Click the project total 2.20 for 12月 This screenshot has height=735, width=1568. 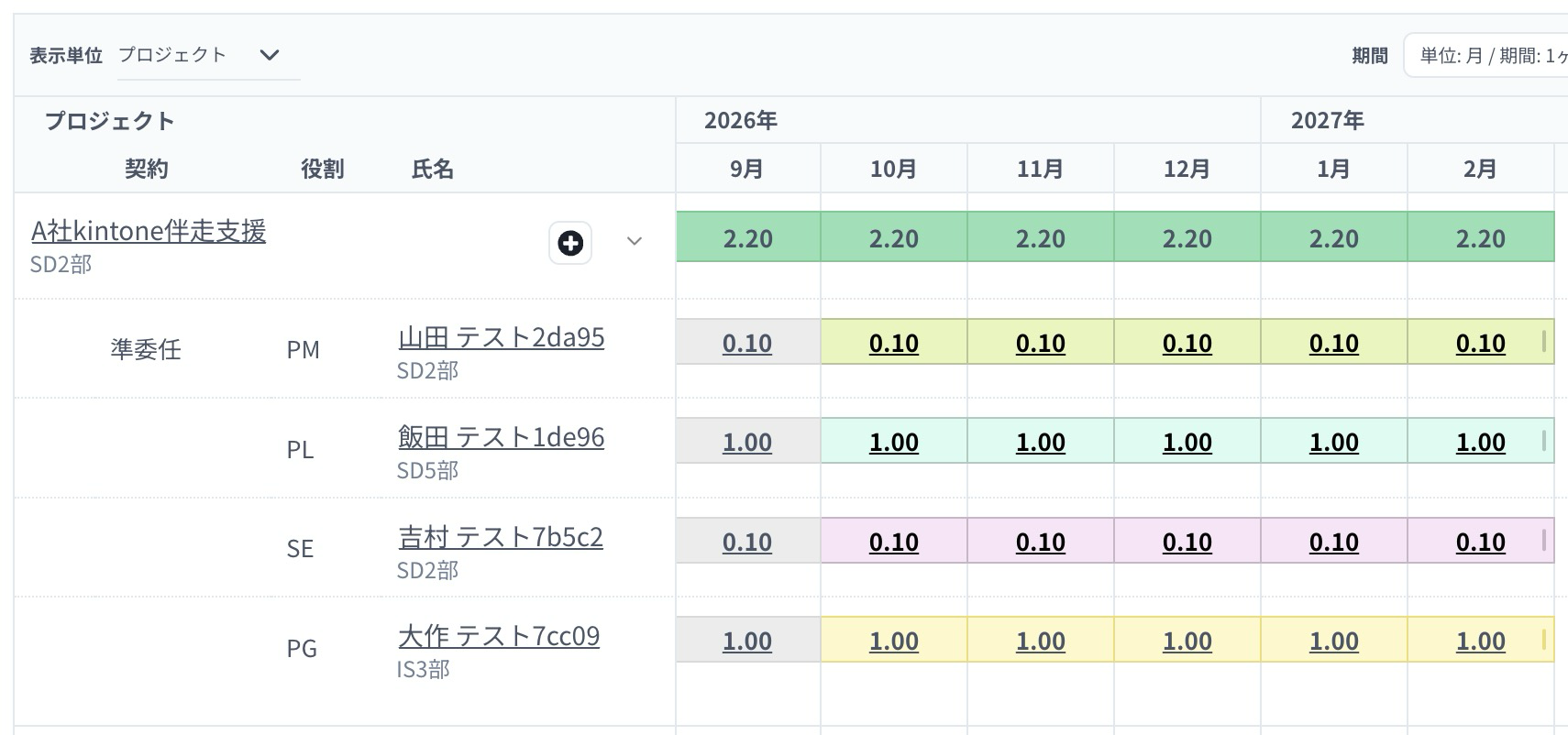coord(1187,238)
